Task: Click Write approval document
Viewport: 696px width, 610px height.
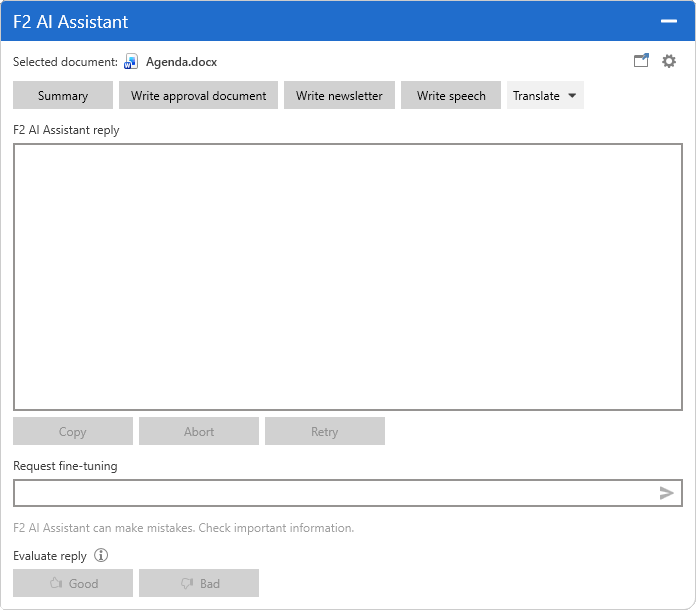Action: pyautogui.click(x=198, y=95)
